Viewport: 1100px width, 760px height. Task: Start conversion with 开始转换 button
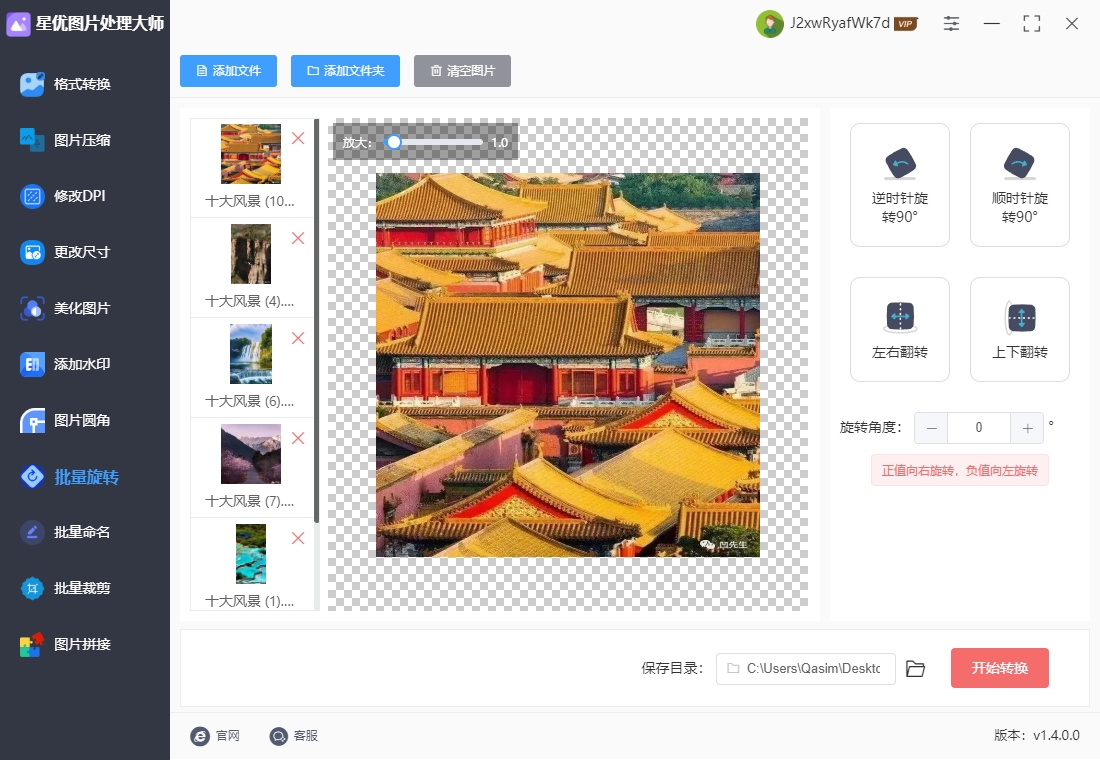(999, 668)
